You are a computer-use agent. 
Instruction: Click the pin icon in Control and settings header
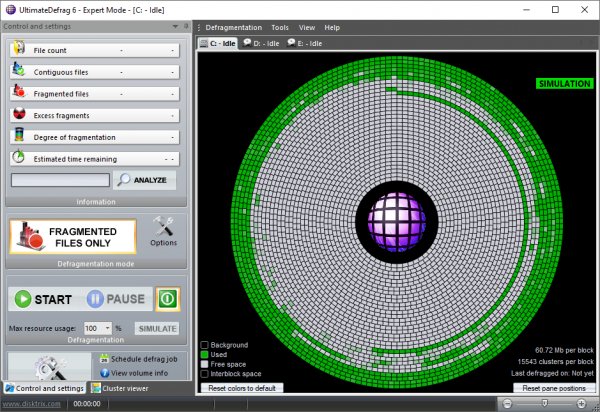[186, 26]
